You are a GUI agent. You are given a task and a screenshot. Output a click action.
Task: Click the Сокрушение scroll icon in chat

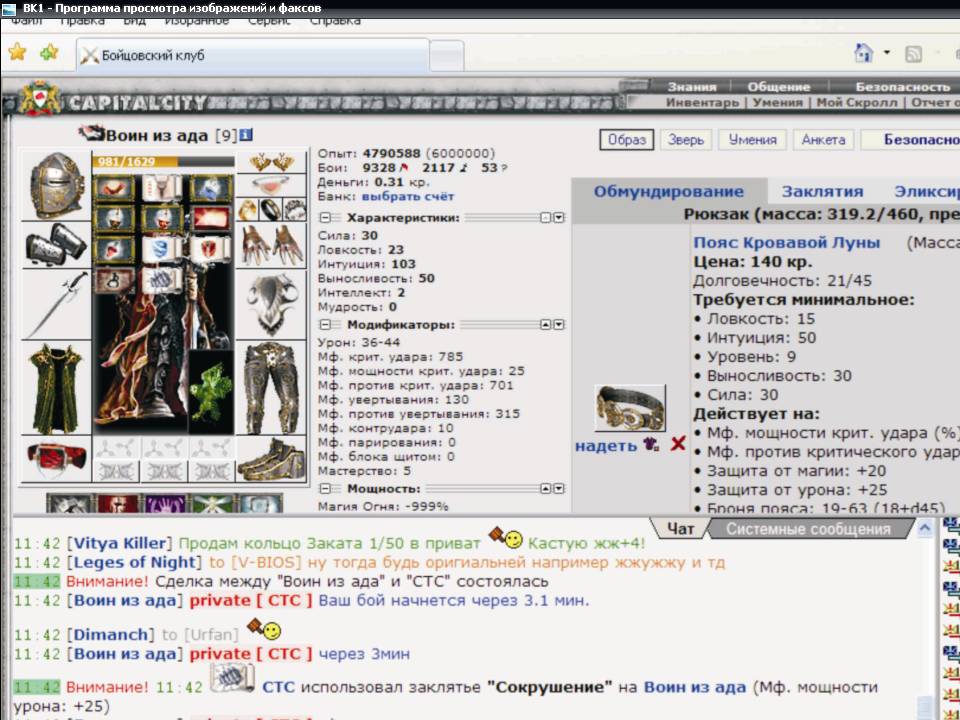click(x=232, y=679)
